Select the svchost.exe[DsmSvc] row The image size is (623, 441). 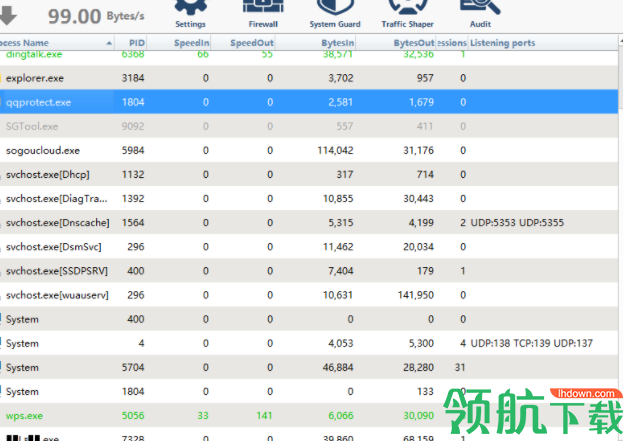click(309, 247)
